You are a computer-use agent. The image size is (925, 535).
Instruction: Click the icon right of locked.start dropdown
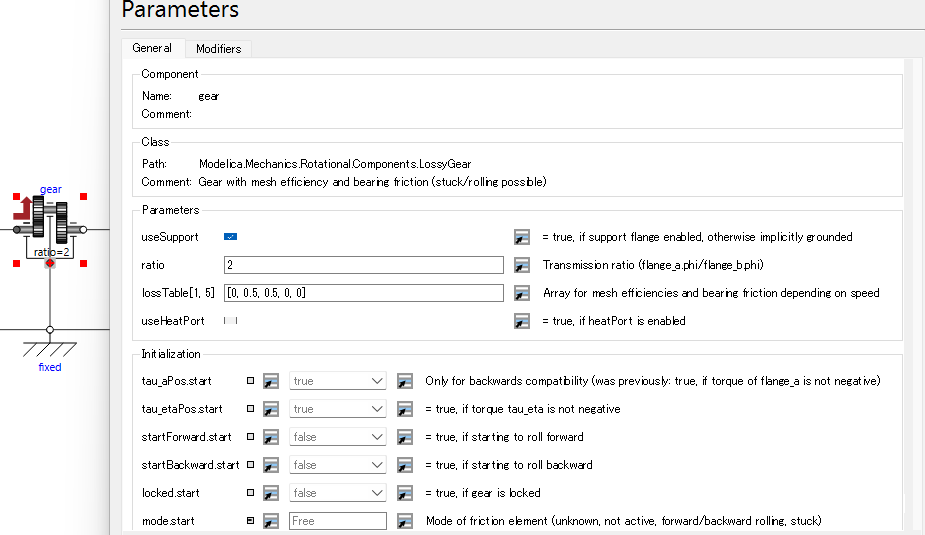[x=405, y=493]
